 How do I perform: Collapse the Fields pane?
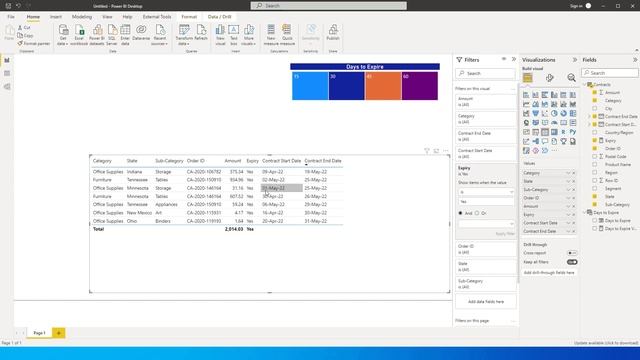tap(635, 60)
